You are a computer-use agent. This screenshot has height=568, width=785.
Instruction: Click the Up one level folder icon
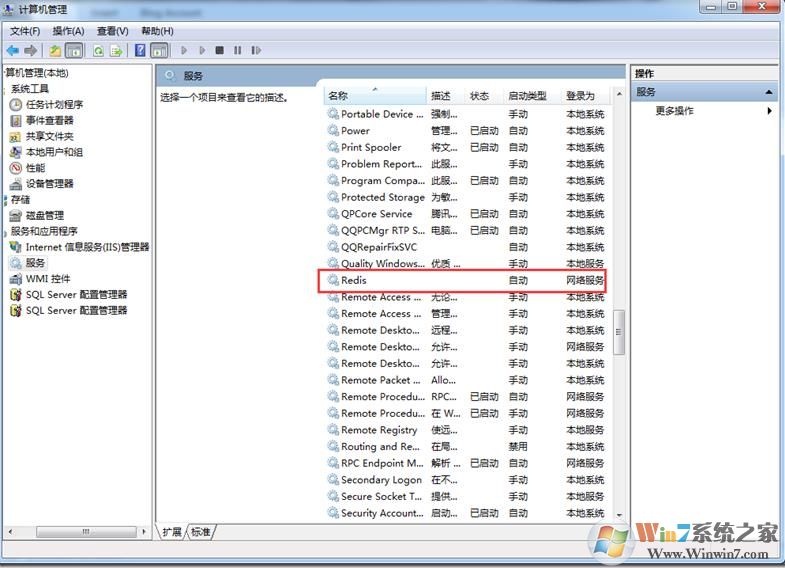[55, 50]
